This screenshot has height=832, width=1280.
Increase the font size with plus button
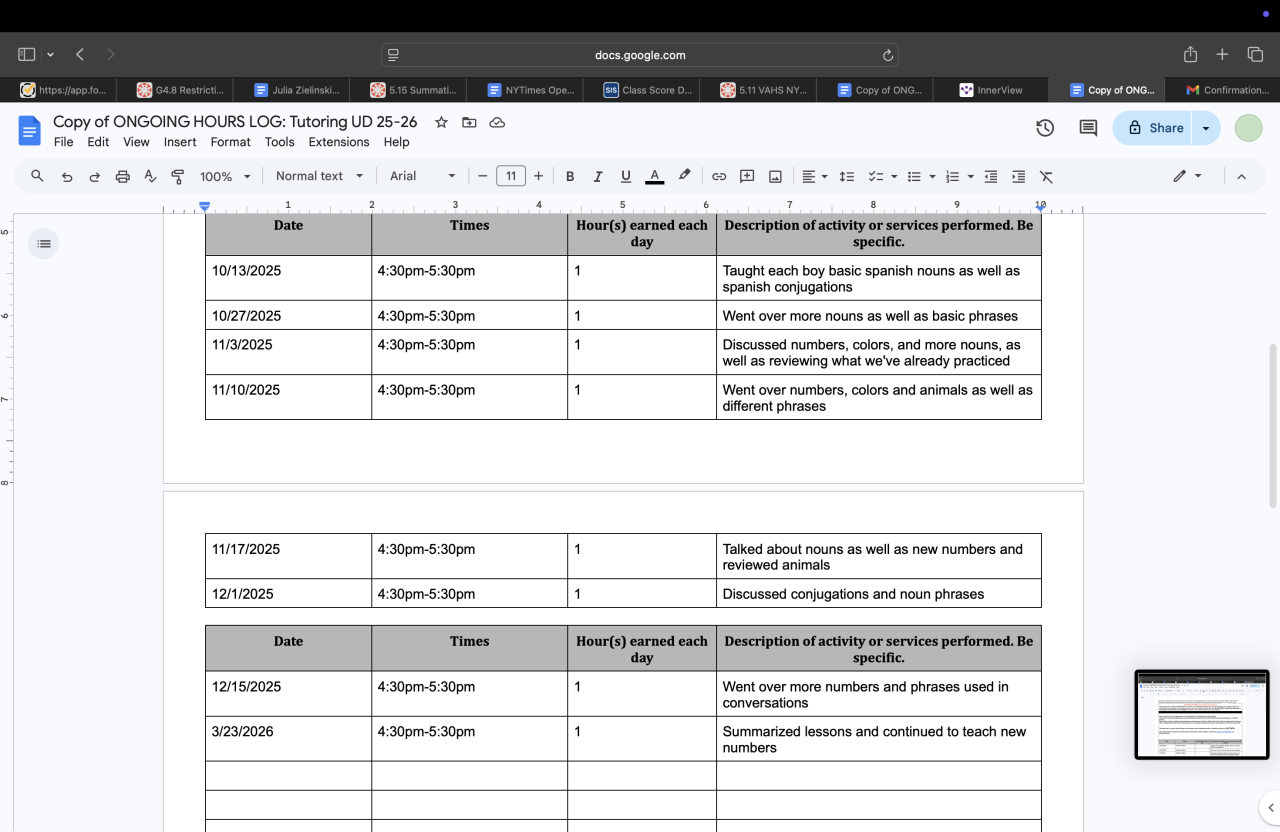(538, 176)
